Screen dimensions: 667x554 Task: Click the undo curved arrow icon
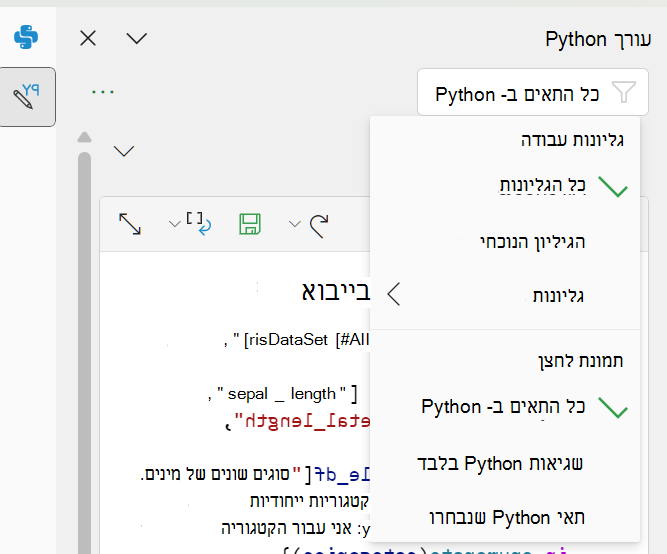click(x=319, y=226)
